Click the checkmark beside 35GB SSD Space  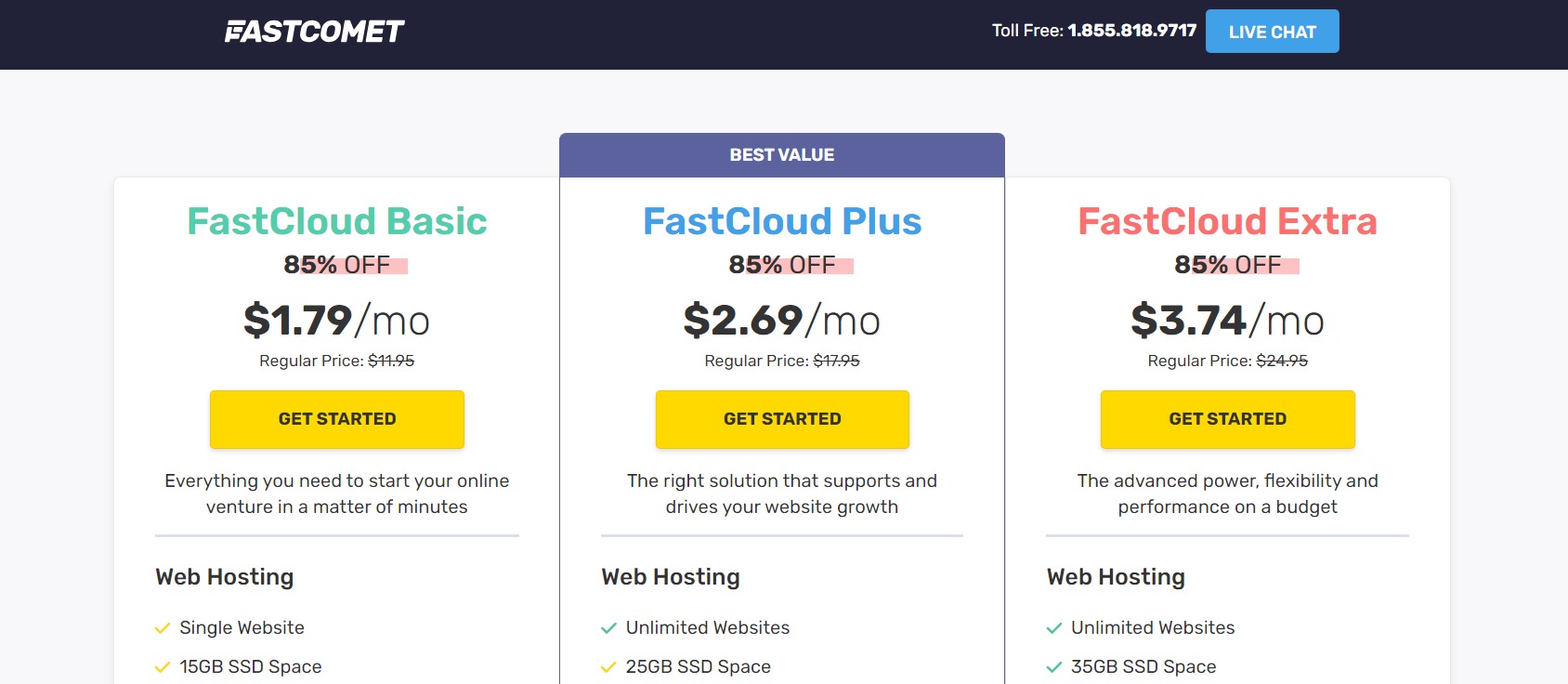[x=1052, y=666]
